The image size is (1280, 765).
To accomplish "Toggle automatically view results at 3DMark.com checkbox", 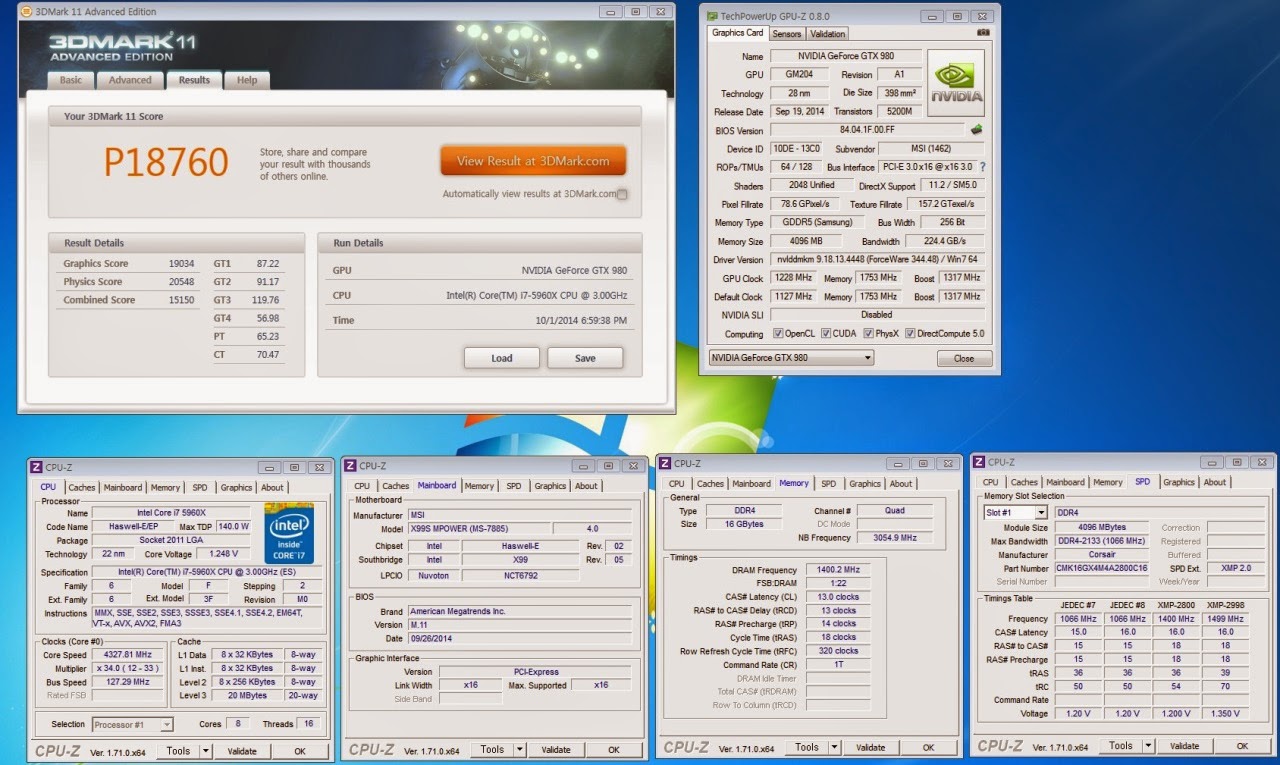I will [x=622, y=194].
